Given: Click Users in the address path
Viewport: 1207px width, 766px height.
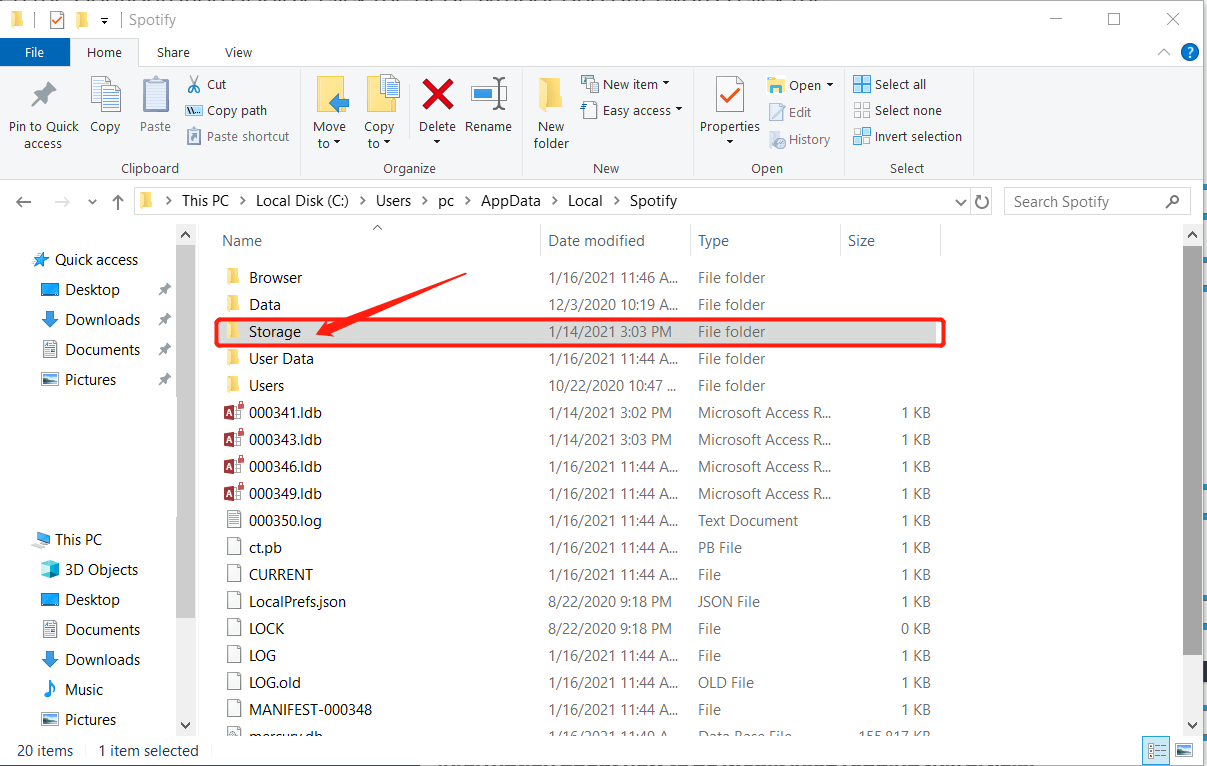Looking at the screenshot, I should tap(393, 201).
